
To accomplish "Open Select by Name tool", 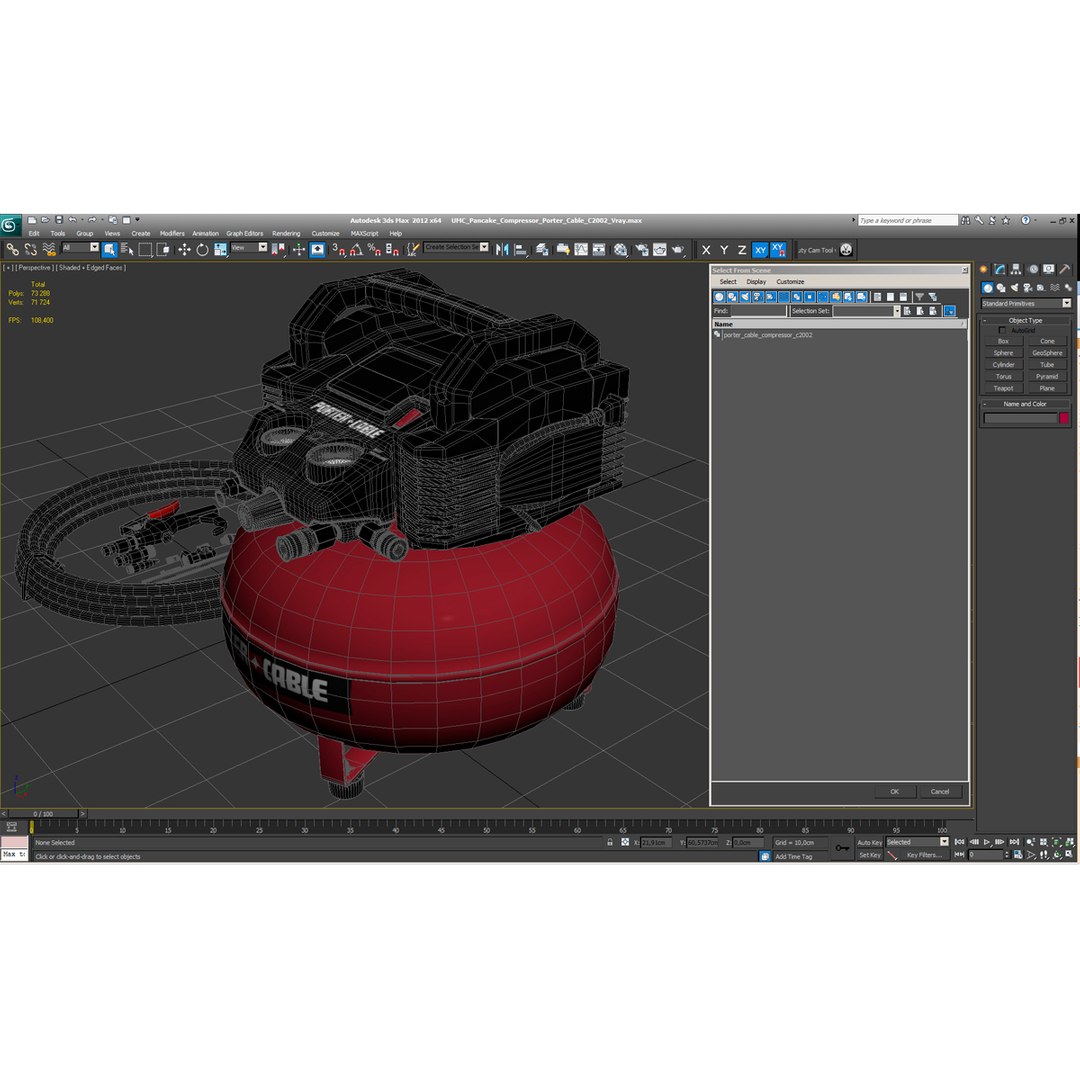I will click(x=127, y=249).
